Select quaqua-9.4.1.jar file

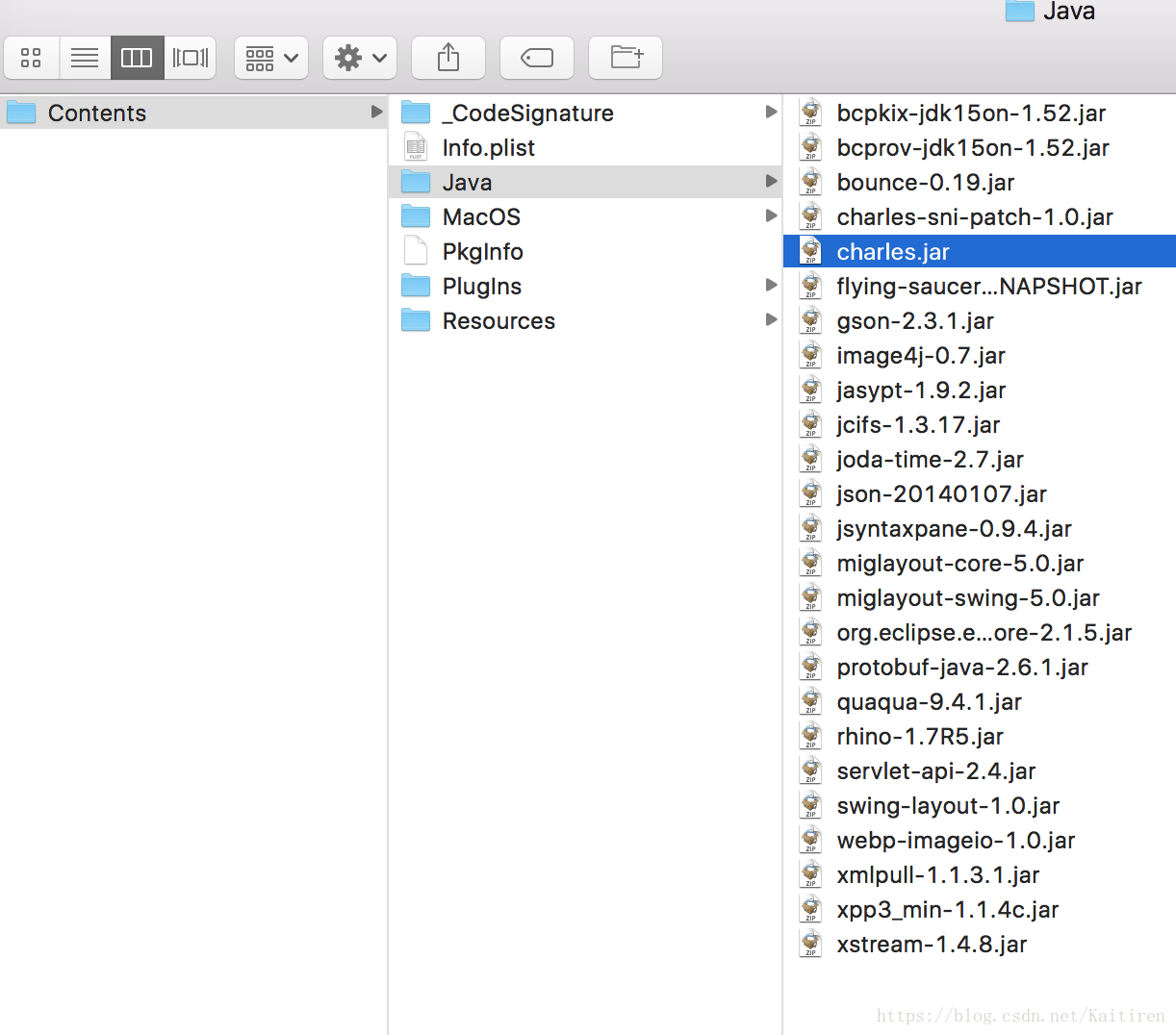point(980,701)
